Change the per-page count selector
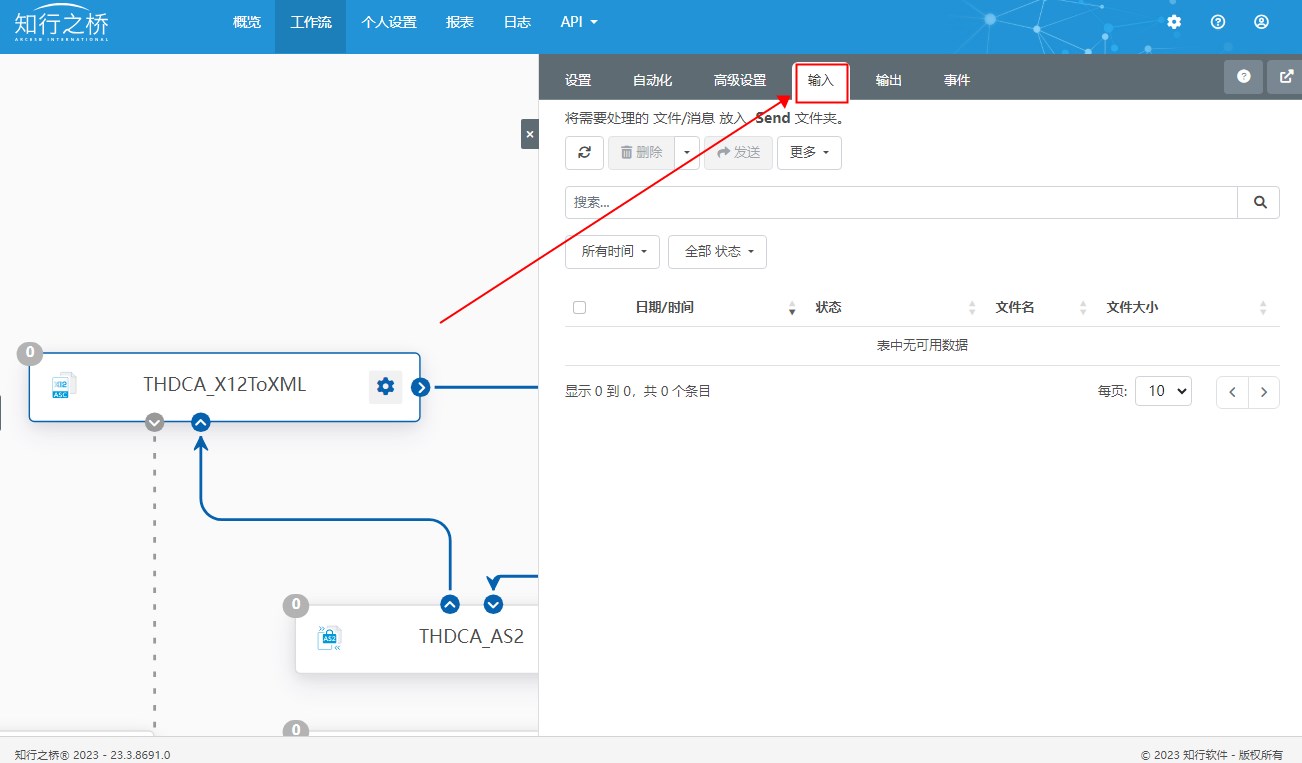Screen dimensions: 1302x763 [1163, 391]
